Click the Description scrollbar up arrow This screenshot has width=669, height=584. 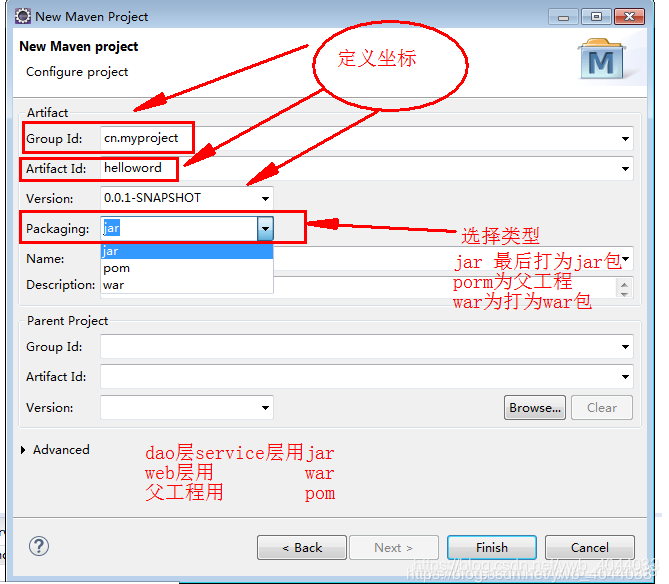[x=624, y=285]
